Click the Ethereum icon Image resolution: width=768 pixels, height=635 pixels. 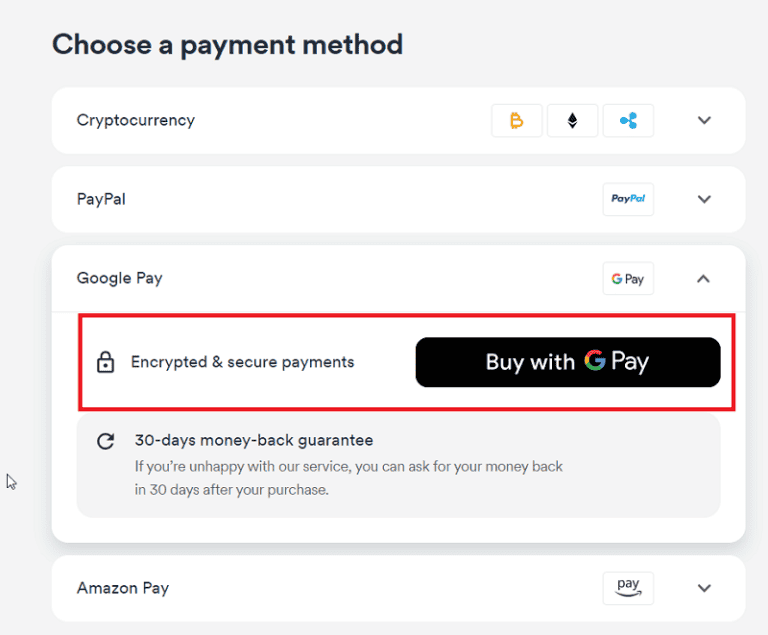tap(572, 121)
